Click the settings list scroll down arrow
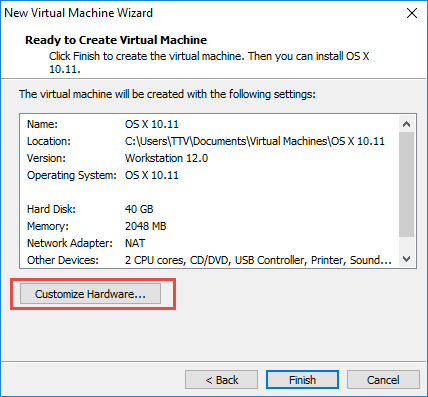Viewport: 428px width, 397px height. [406, 259]
